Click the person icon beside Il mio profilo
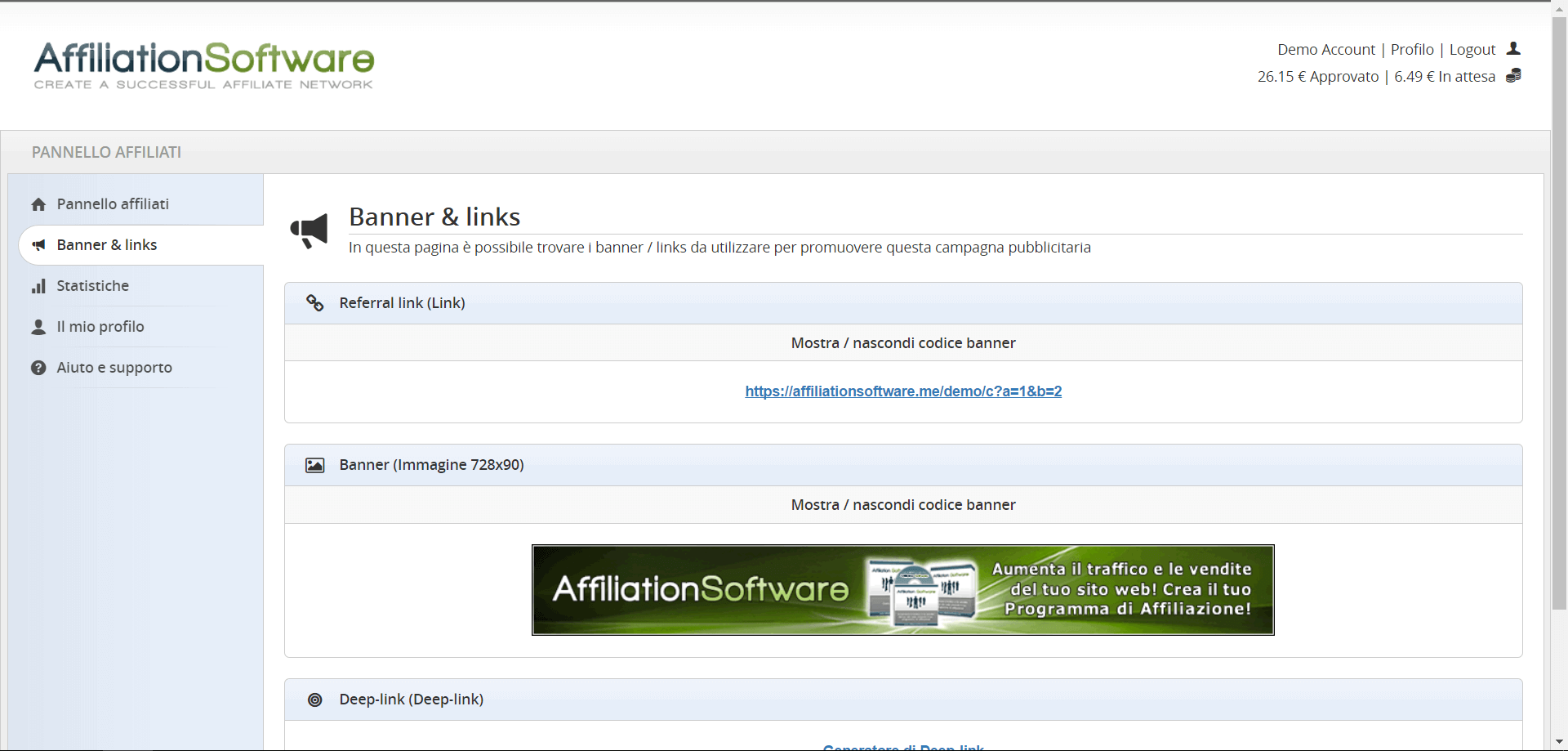 38,327
